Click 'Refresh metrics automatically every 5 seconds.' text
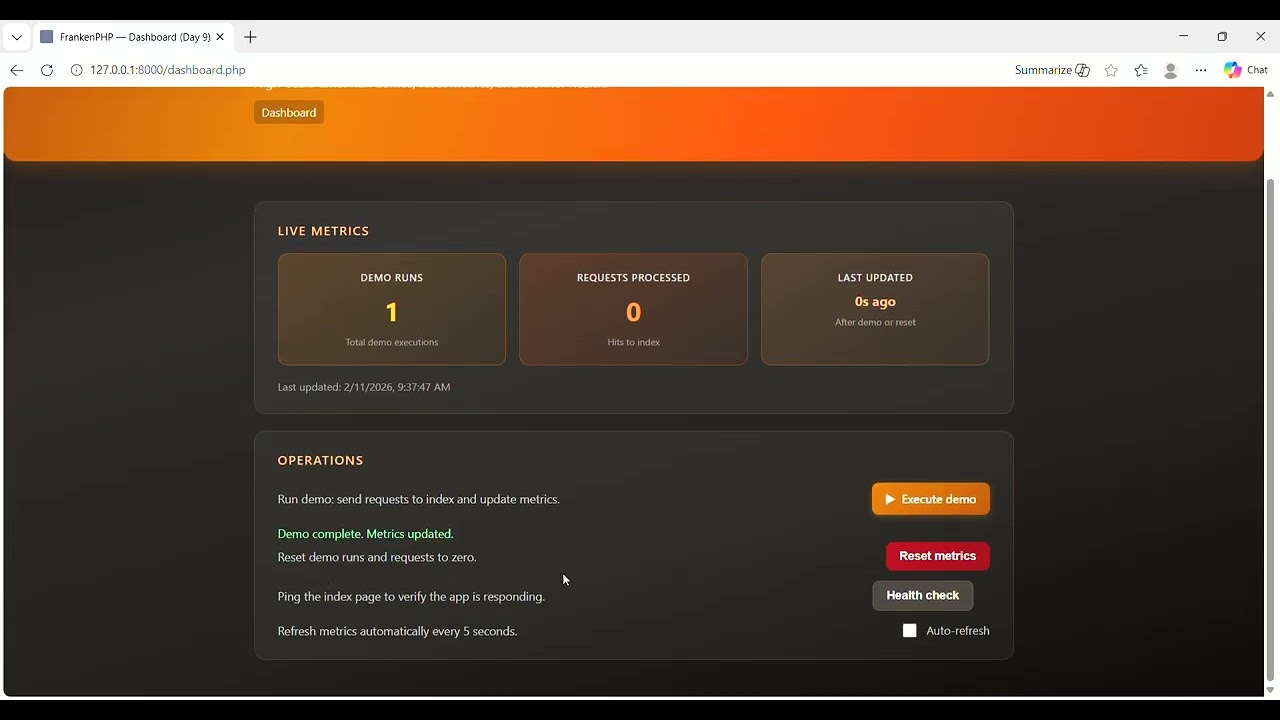Viewport: 1280px width, 720px height. (398, 631)
